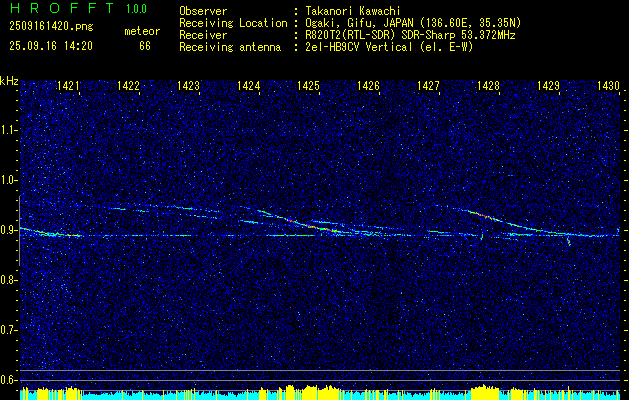Click the Observer field label

tap(203, 11)
